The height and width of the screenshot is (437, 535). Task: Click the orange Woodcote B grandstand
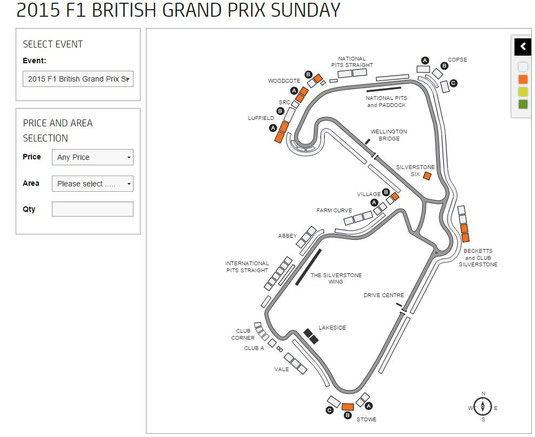318,78
